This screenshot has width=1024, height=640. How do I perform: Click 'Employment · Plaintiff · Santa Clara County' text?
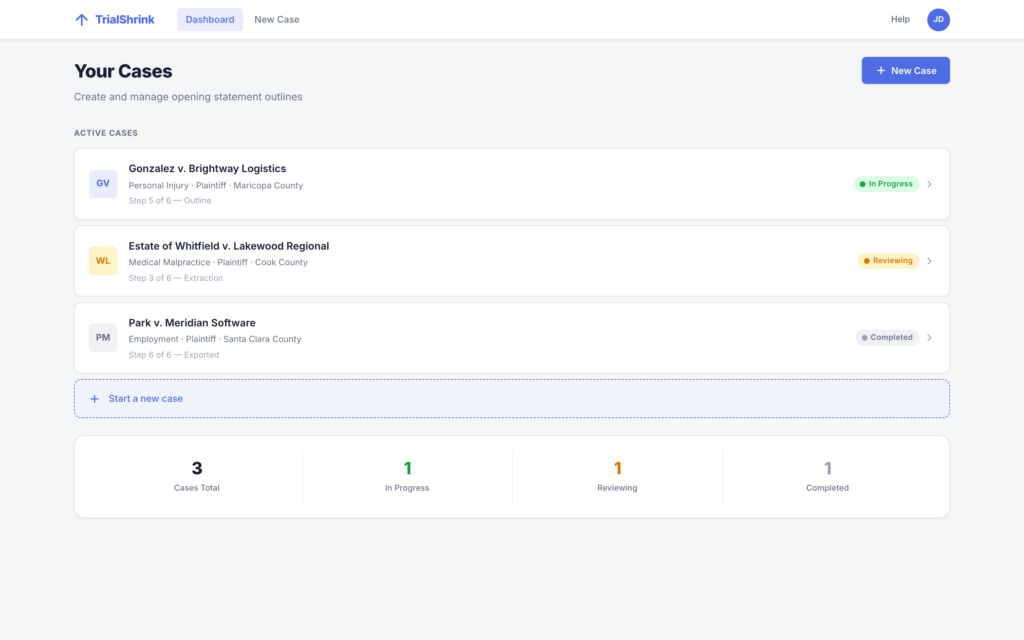[x=215, y=339]
